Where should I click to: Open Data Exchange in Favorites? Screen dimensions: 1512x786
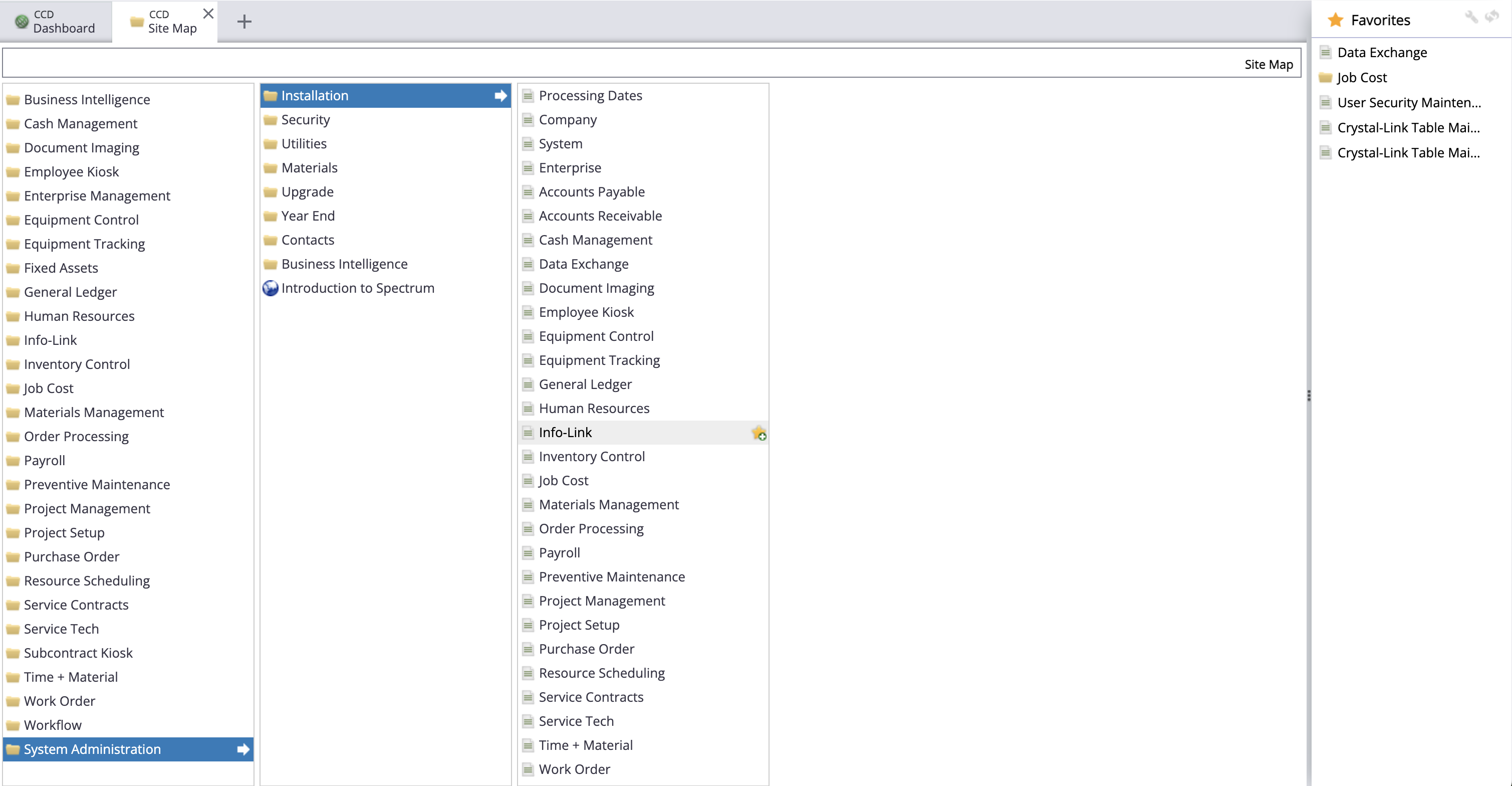point(1382,52)
